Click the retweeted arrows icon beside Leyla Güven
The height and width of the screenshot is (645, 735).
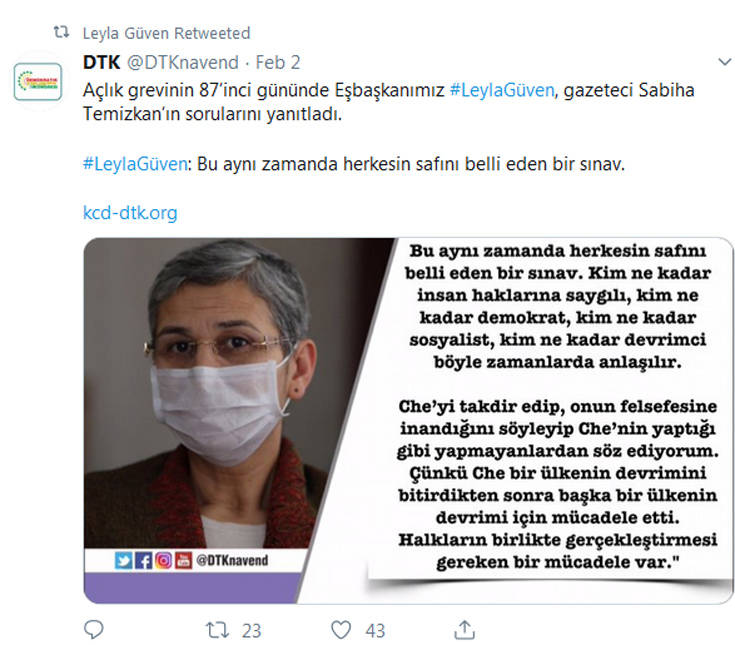click(61, 32)
